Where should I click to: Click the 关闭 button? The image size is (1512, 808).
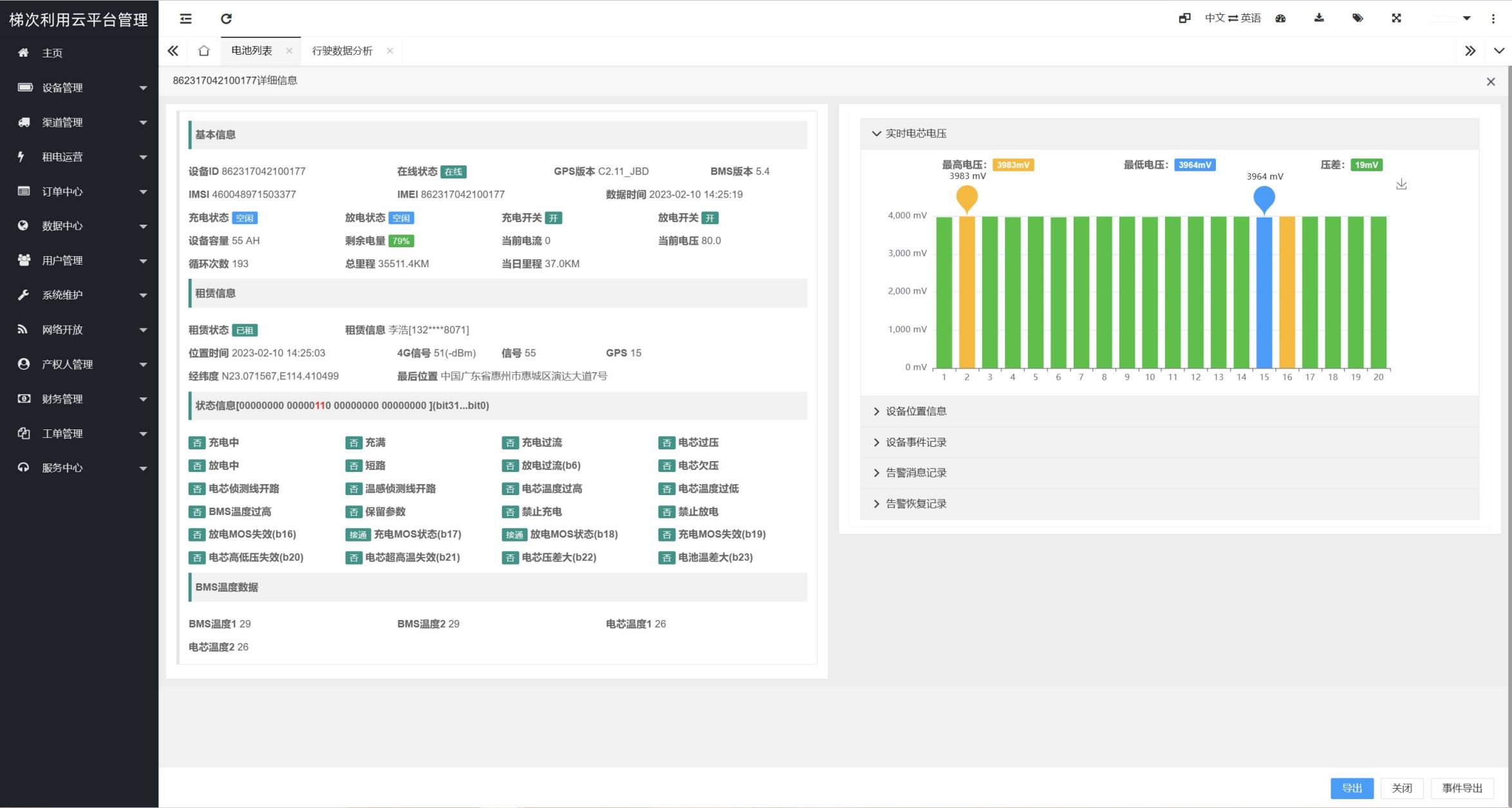coord(1402,788)
